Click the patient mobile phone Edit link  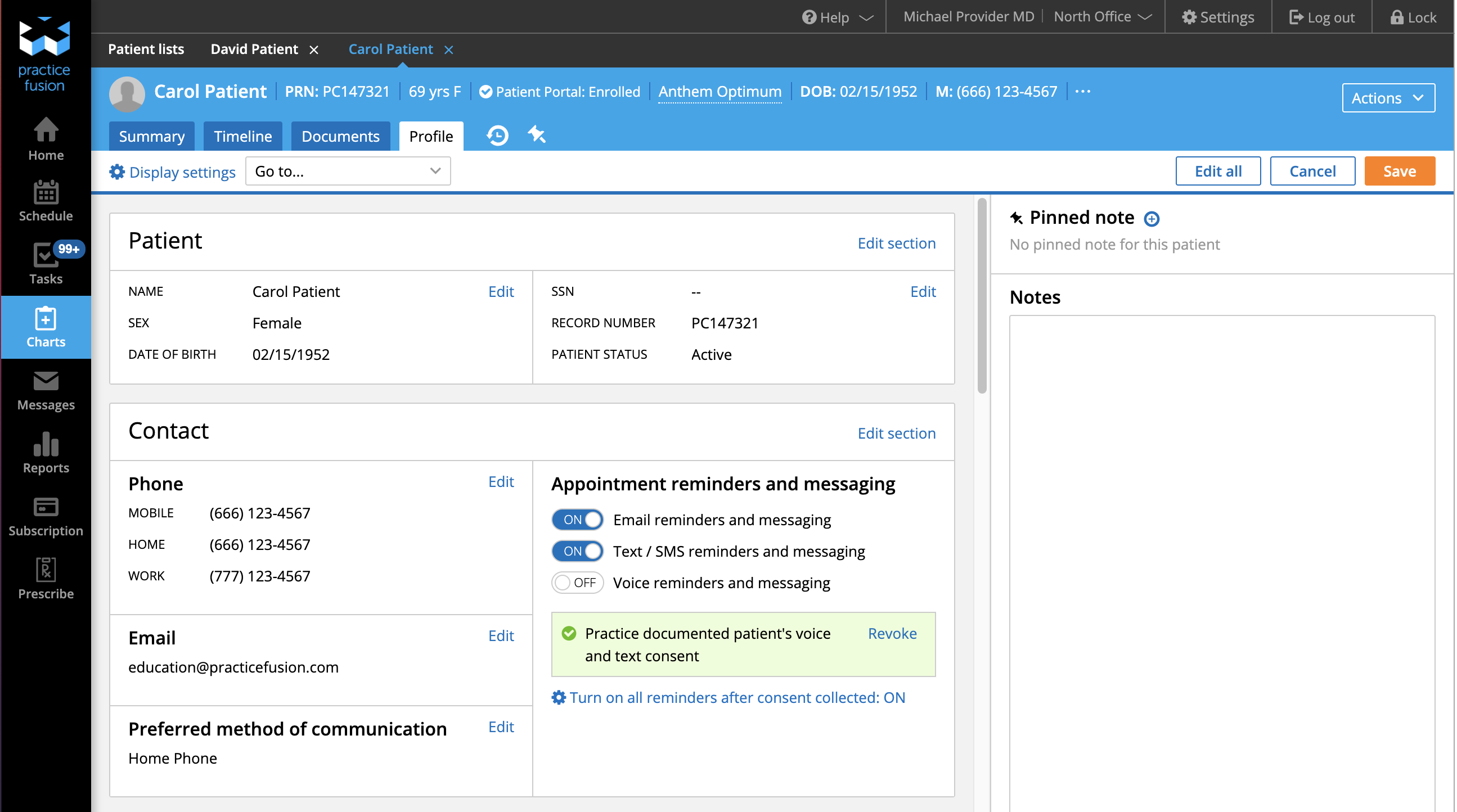tap(500, 482)
